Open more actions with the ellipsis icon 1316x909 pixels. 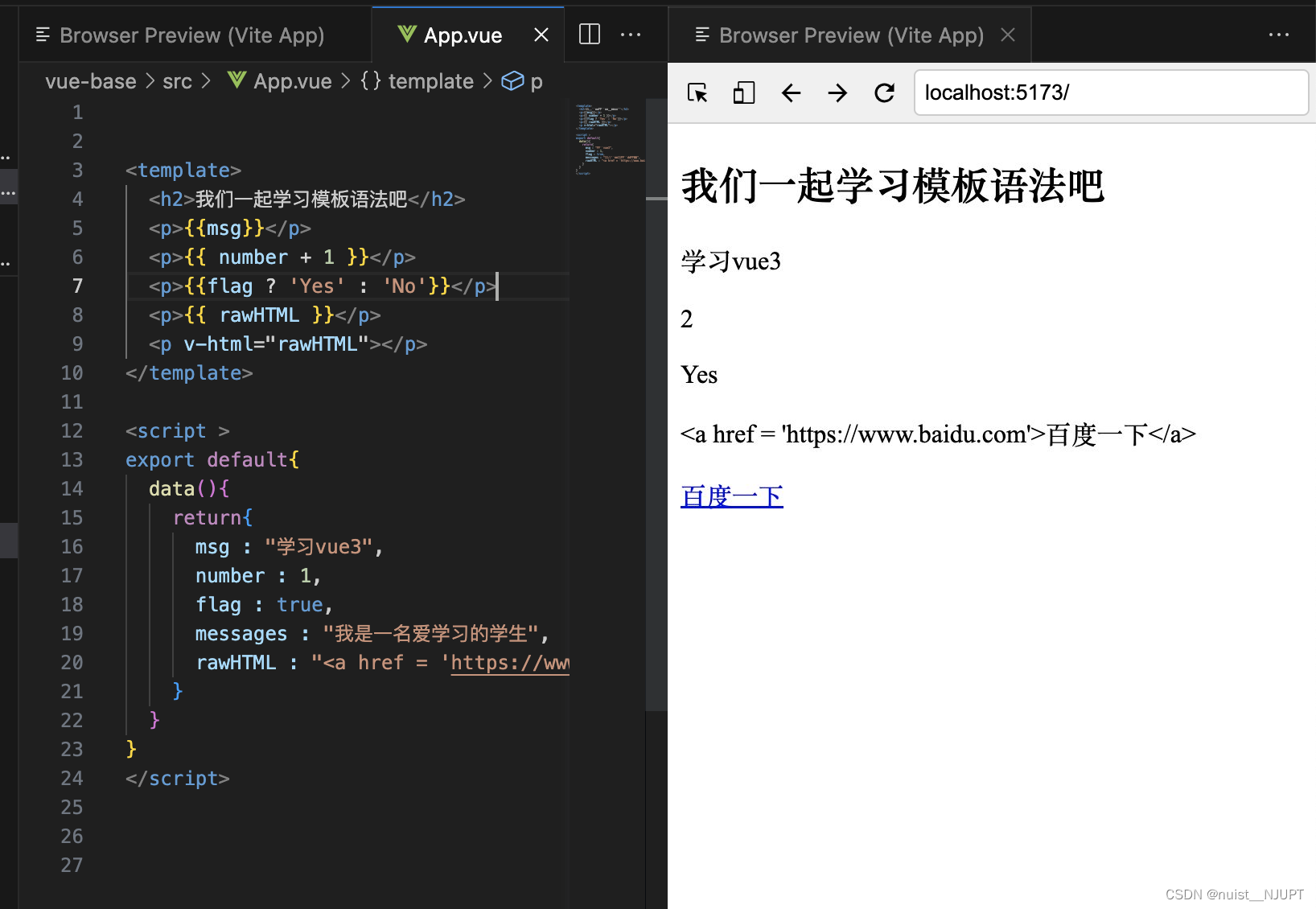coord(631,34)
